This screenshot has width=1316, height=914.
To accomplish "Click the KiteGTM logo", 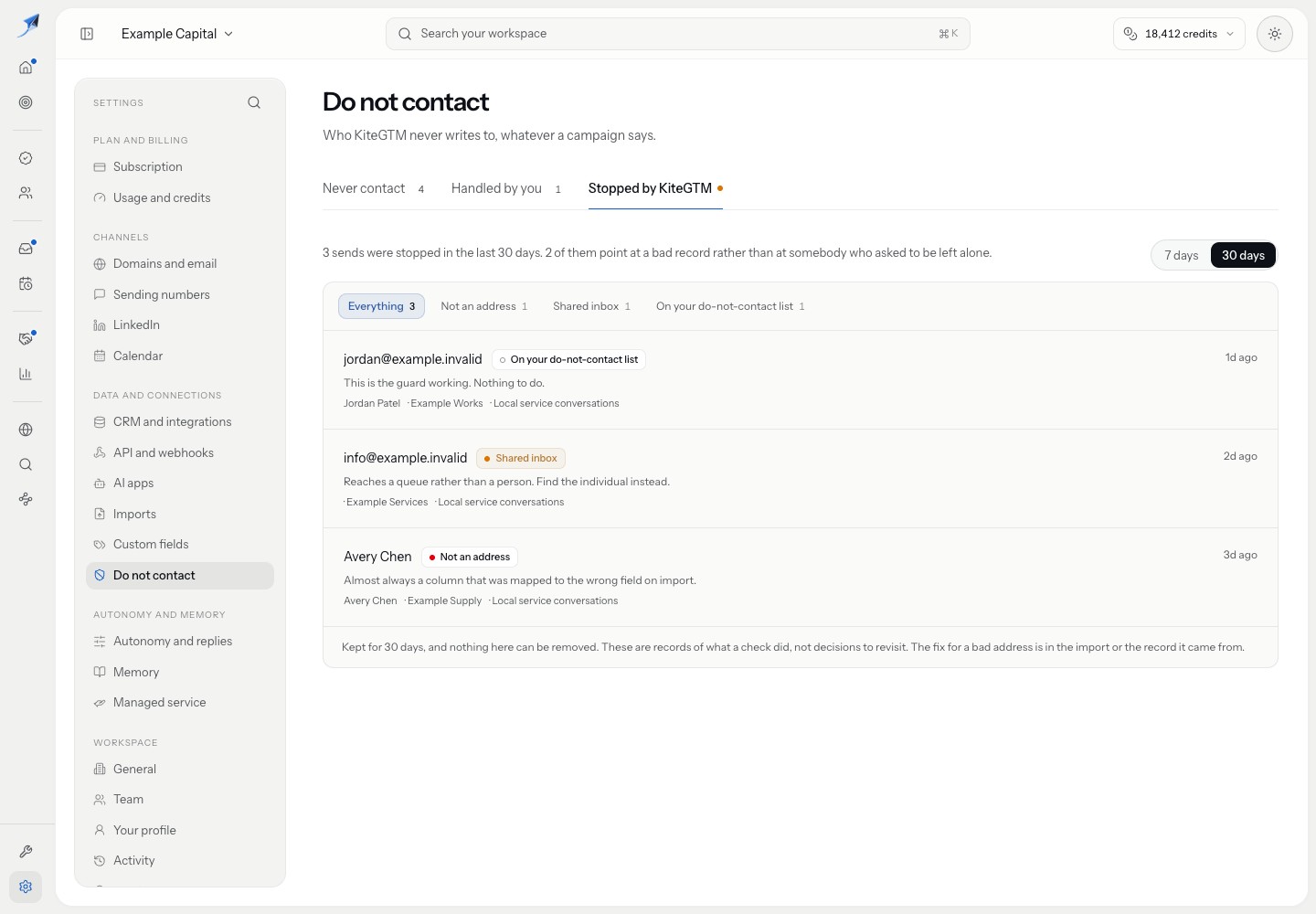I will [x=28, y=26].
